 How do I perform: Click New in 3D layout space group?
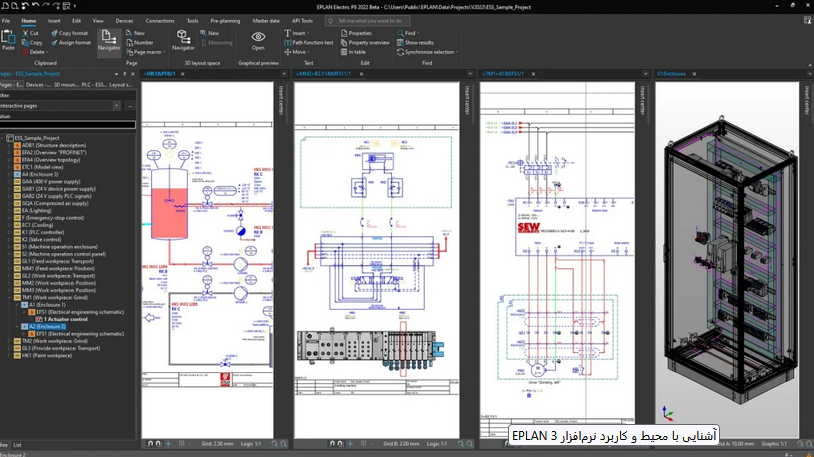[204, 33]
